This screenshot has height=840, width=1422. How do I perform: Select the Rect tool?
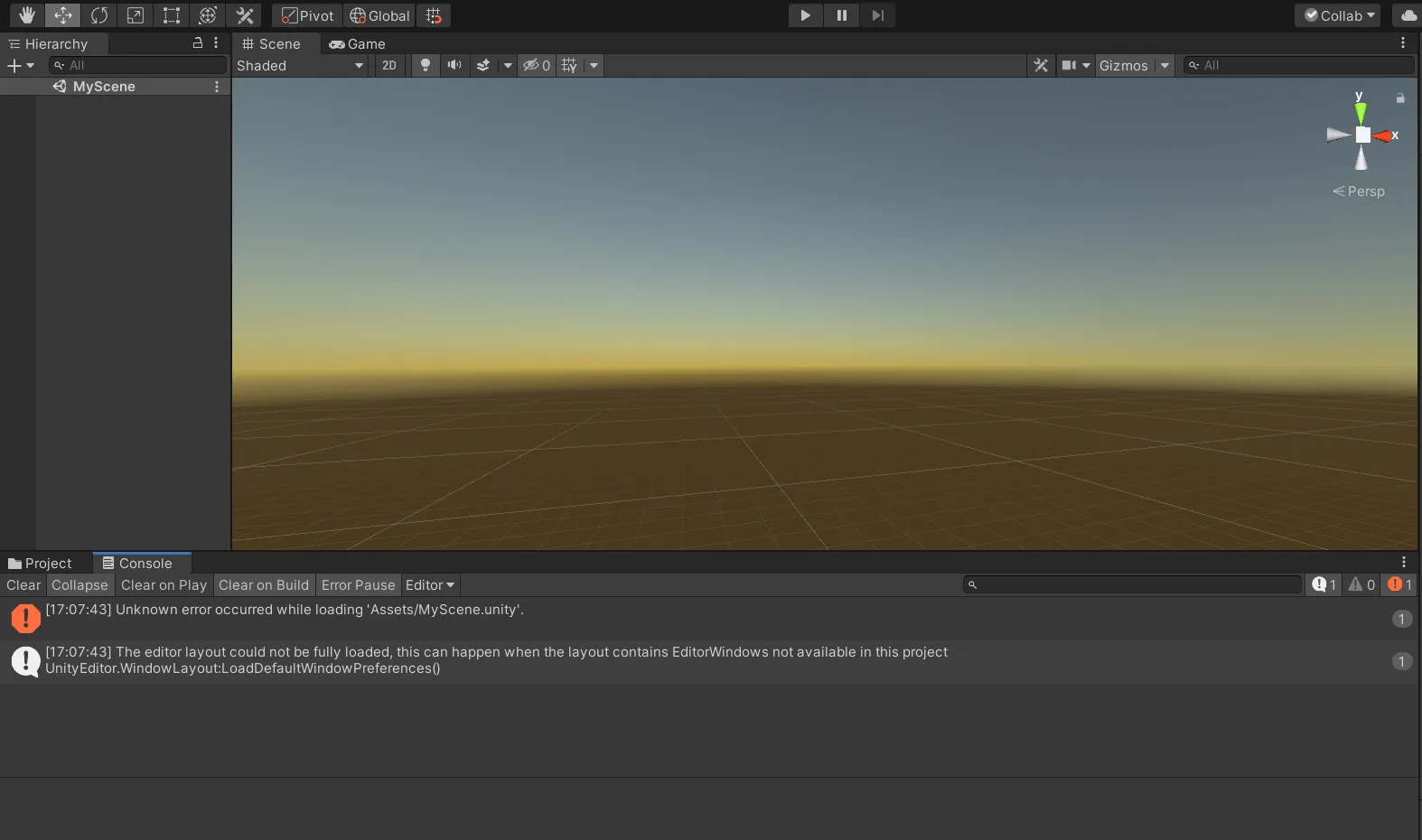(x=172, y=15)
